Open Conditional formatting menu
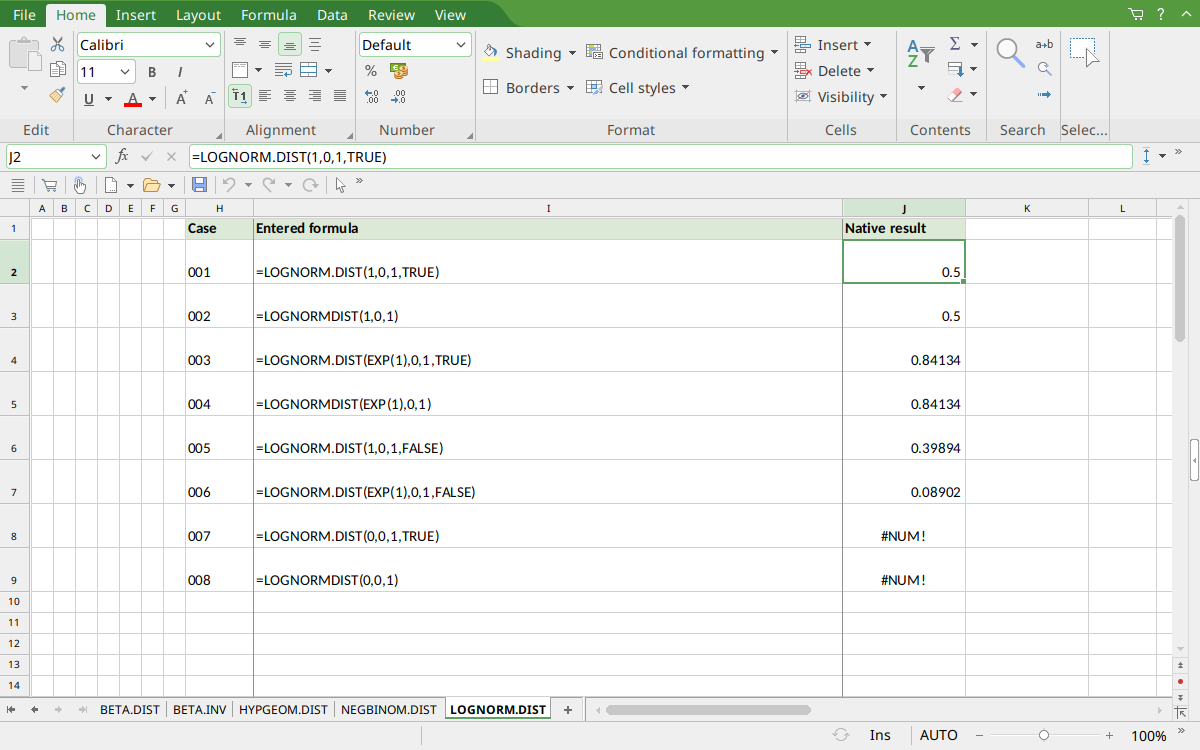The height and width of the screenshot is (750, 1200). 682,53
